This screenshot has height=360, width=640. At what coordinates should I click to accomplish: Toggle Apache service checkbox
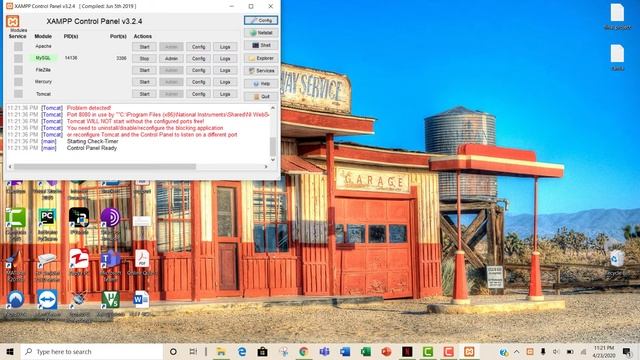tap(18, 47)
